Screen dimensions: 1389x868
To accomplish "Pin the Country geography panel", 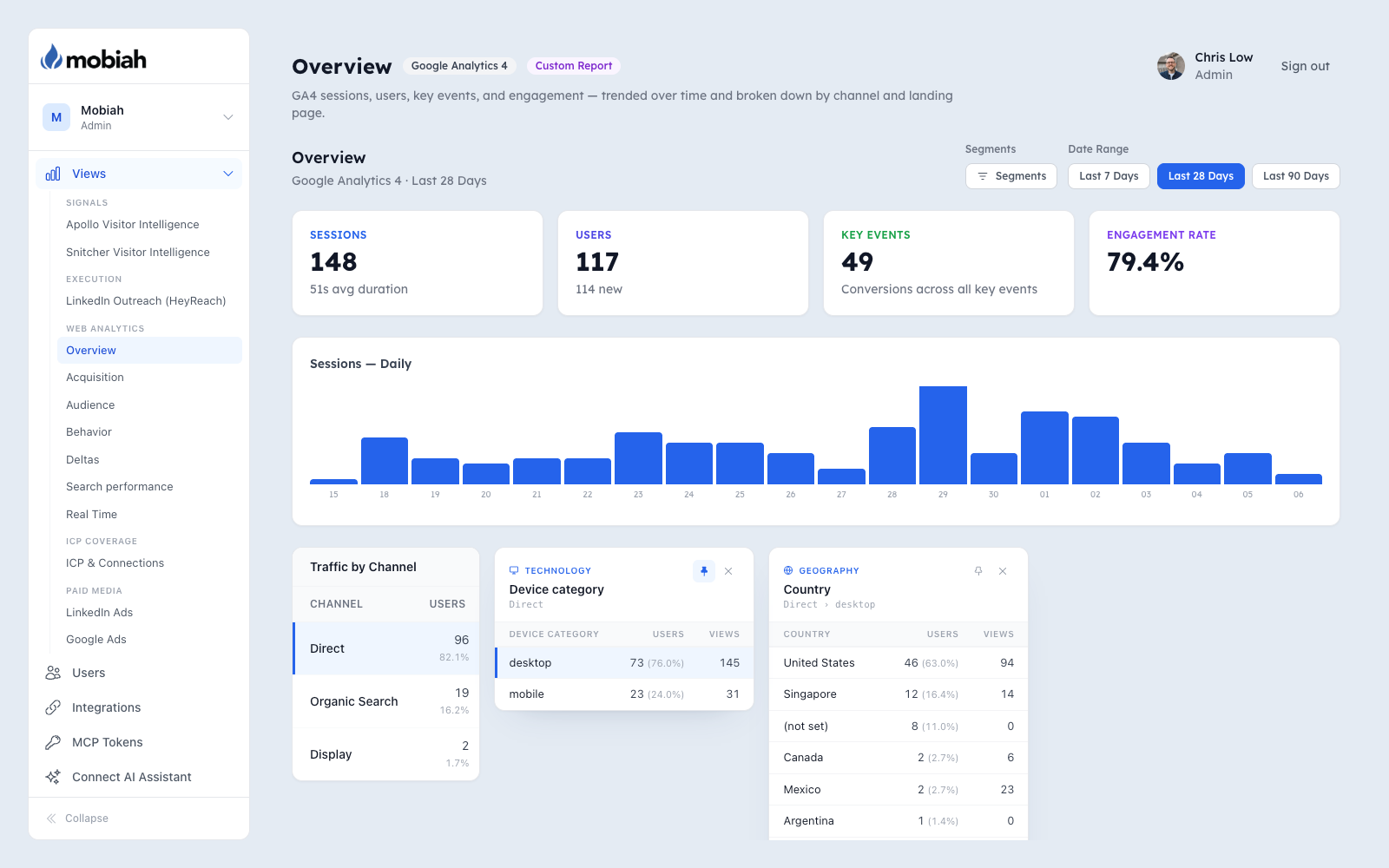I will pos(978,571).
